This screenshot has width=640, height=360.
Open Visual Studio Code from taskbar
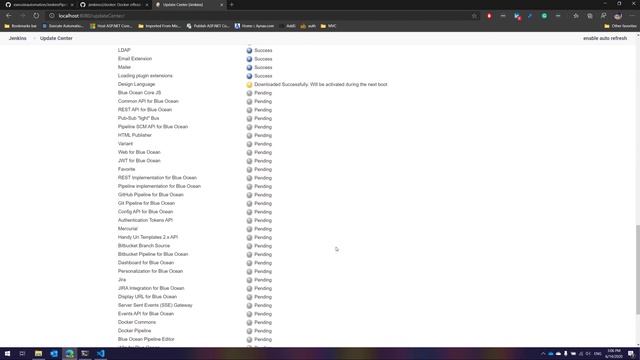pos(100,353)
